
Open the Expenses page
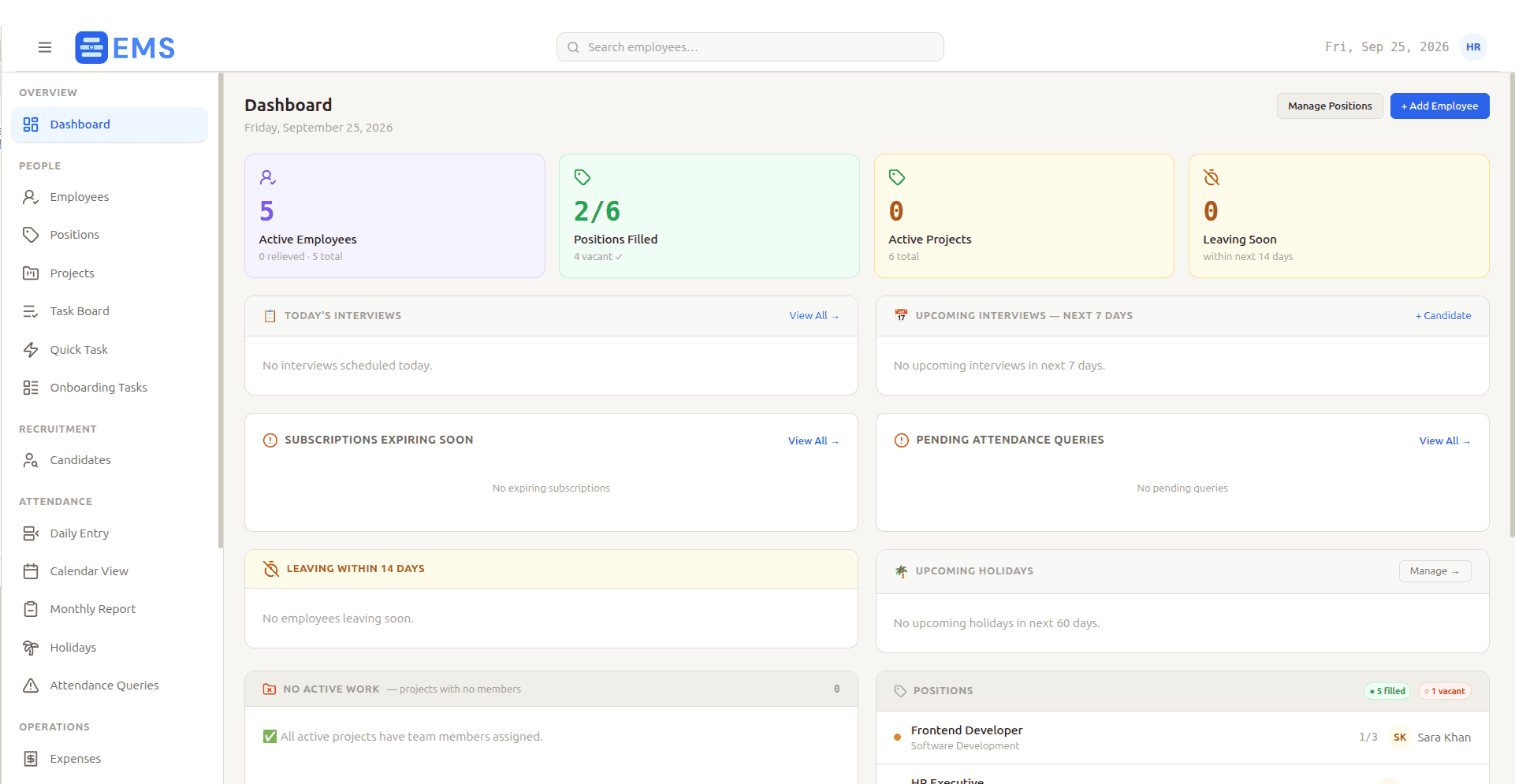coord(110,759)
